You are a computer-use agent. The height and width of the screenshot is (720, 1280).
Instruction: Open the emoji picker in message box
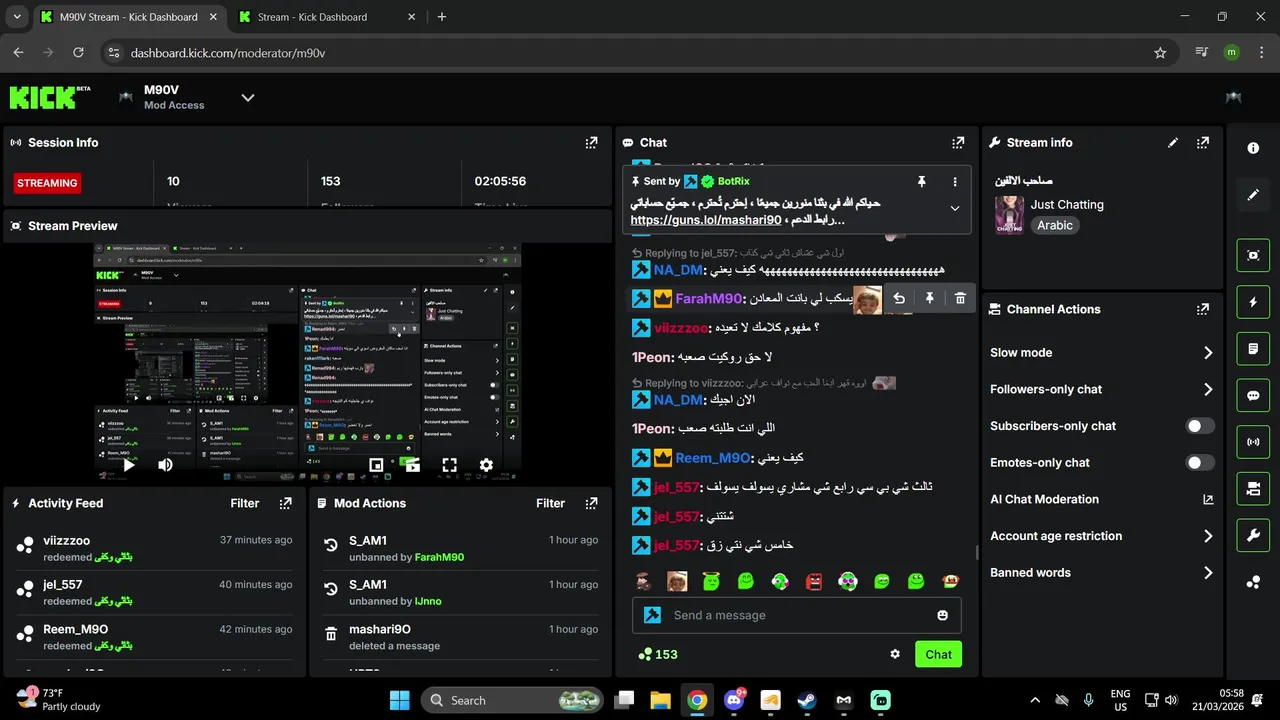pyautogui.click(x=942, y=616)
